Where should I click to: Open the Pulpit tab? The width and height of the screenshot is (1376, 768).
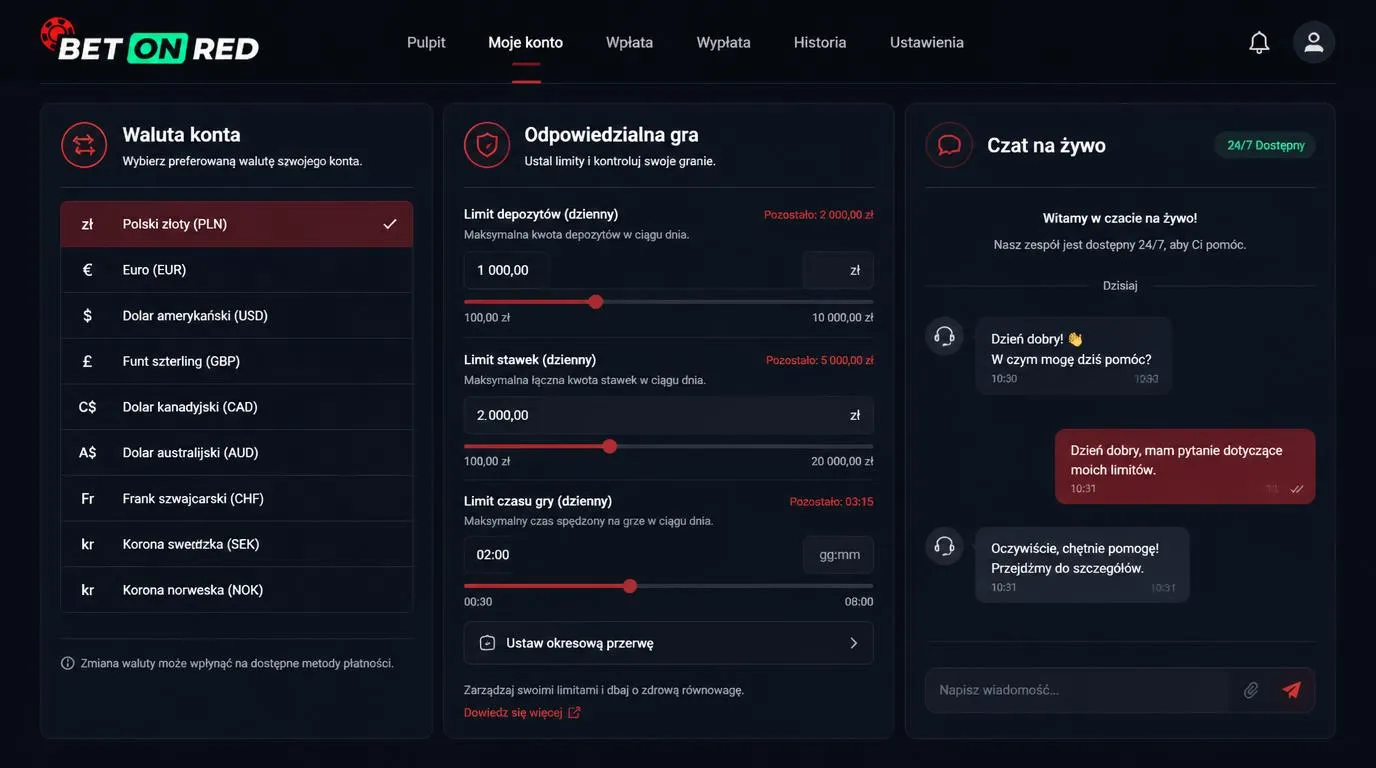426,42
